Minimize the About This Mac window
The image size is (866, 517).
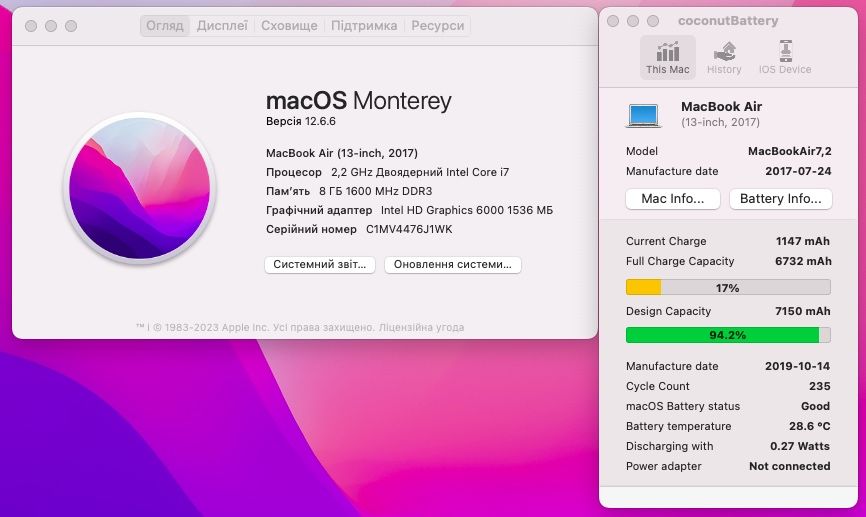pyautogui.click(x=51, y=26)
